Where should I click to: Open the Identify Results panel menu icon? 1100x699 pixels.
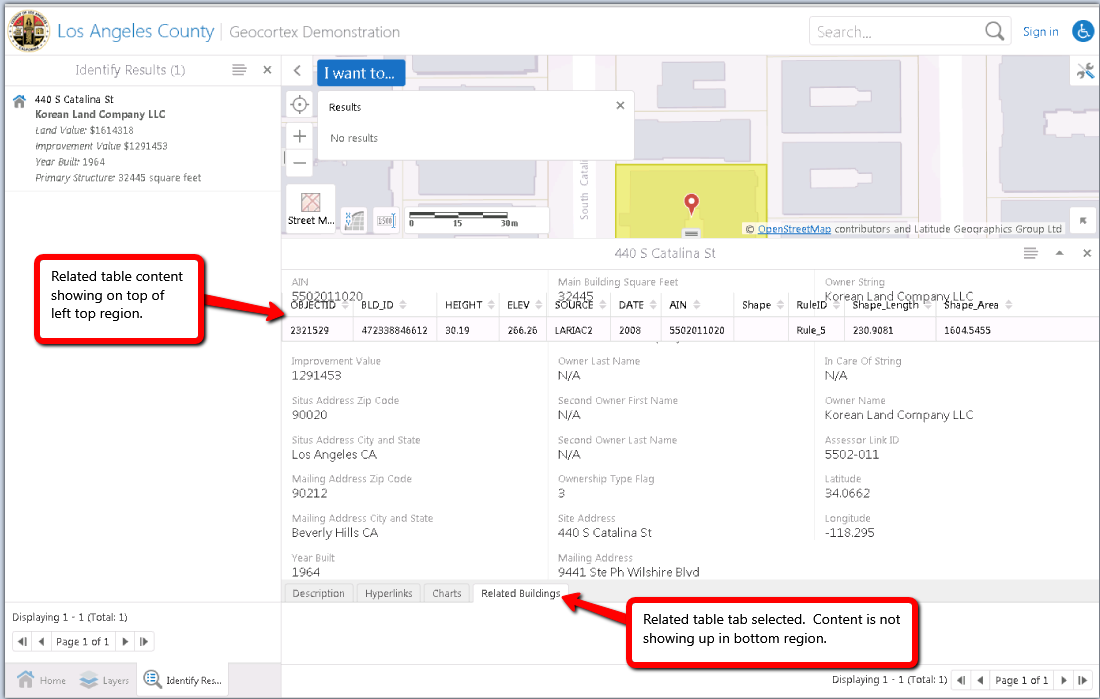click(239, 69)
